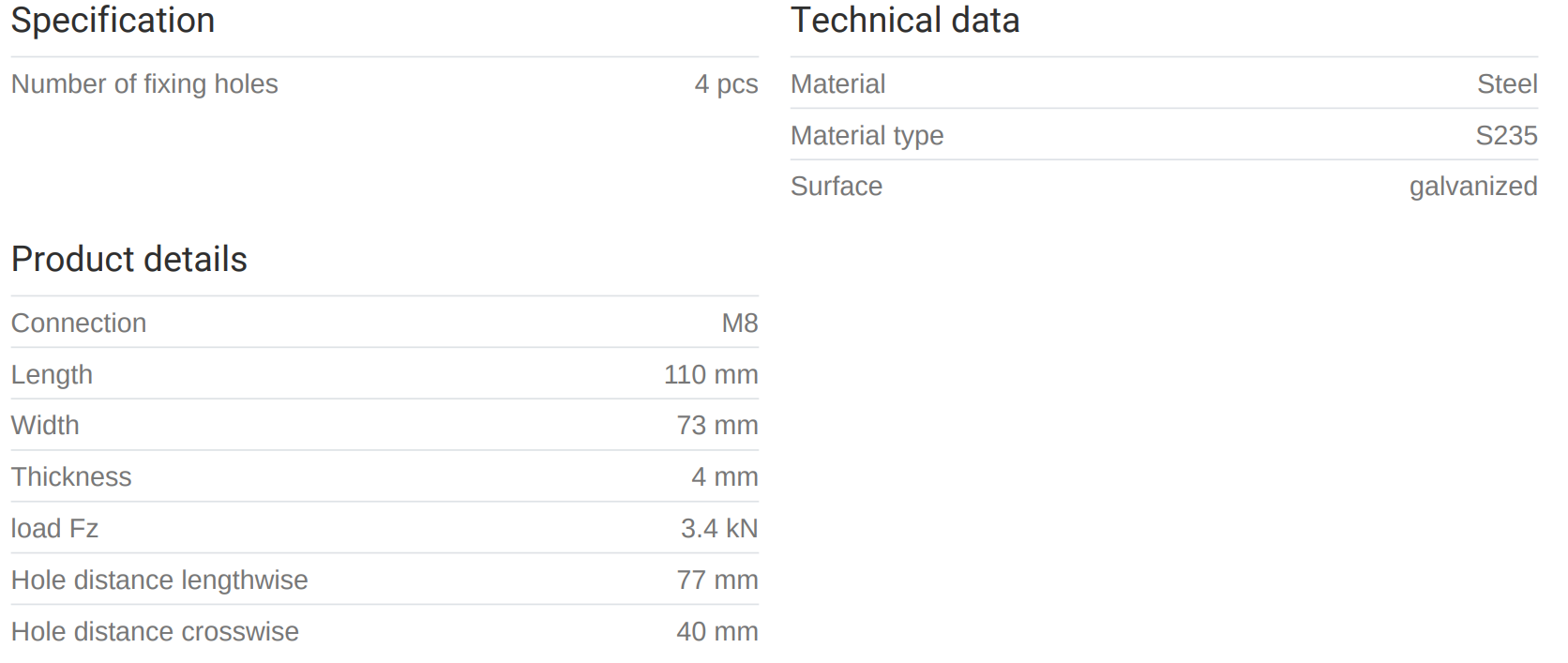
Task: Select the Number of fixing holes label
Action: pyautogui.click(x=144, y=84)
